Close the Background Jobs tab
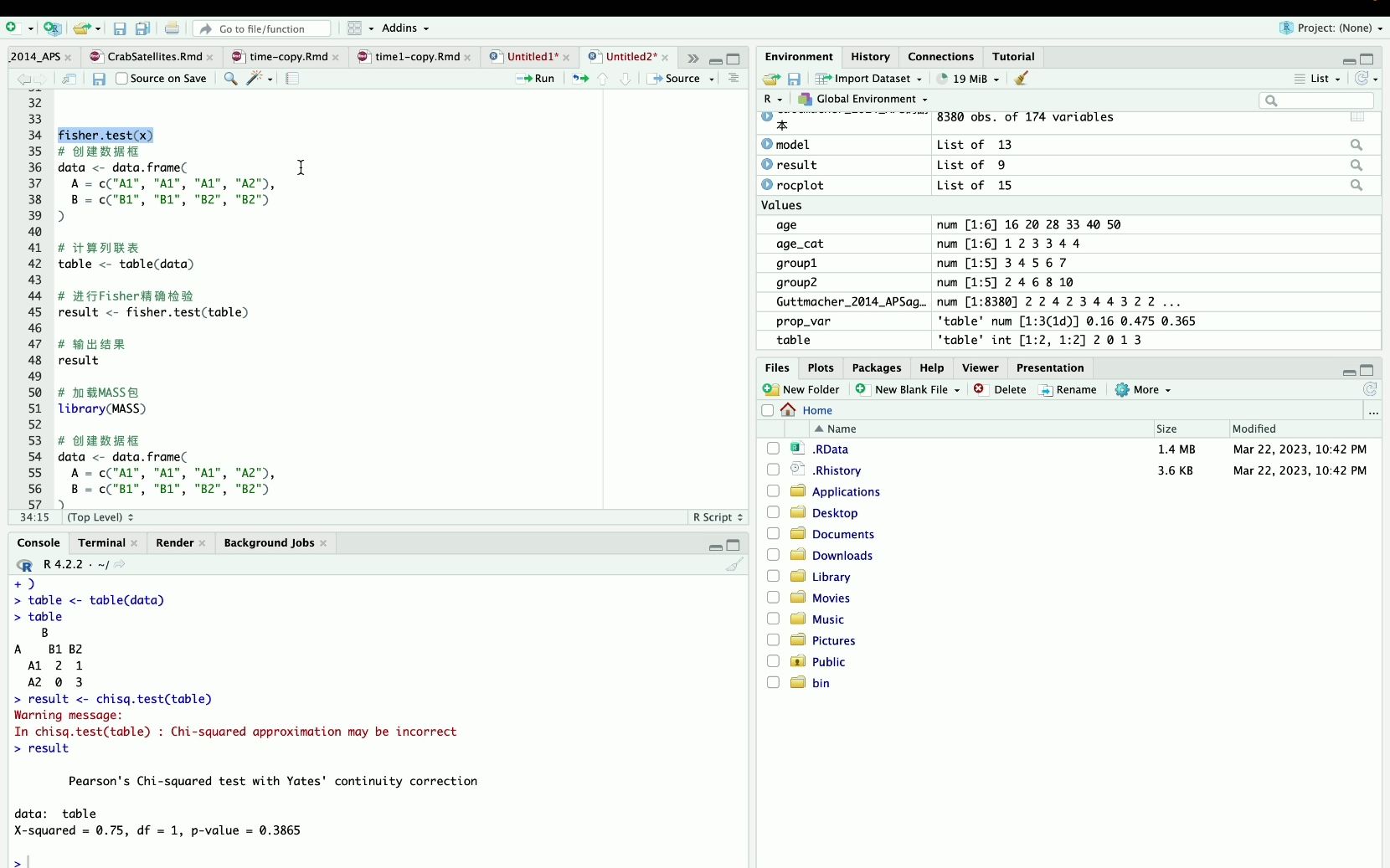The image size is (1390, 868). coord(324,543)
